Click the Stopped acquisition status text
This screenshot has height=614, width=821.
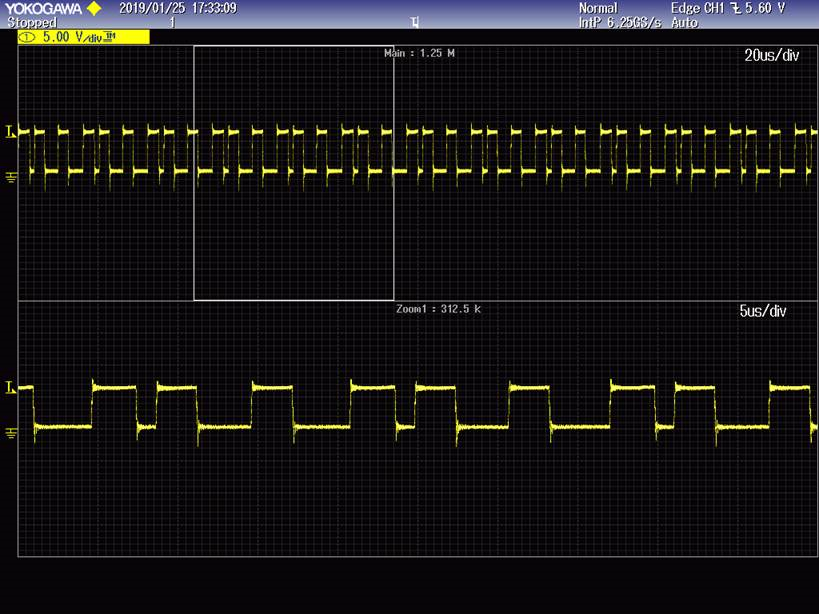tap(31, 23)
